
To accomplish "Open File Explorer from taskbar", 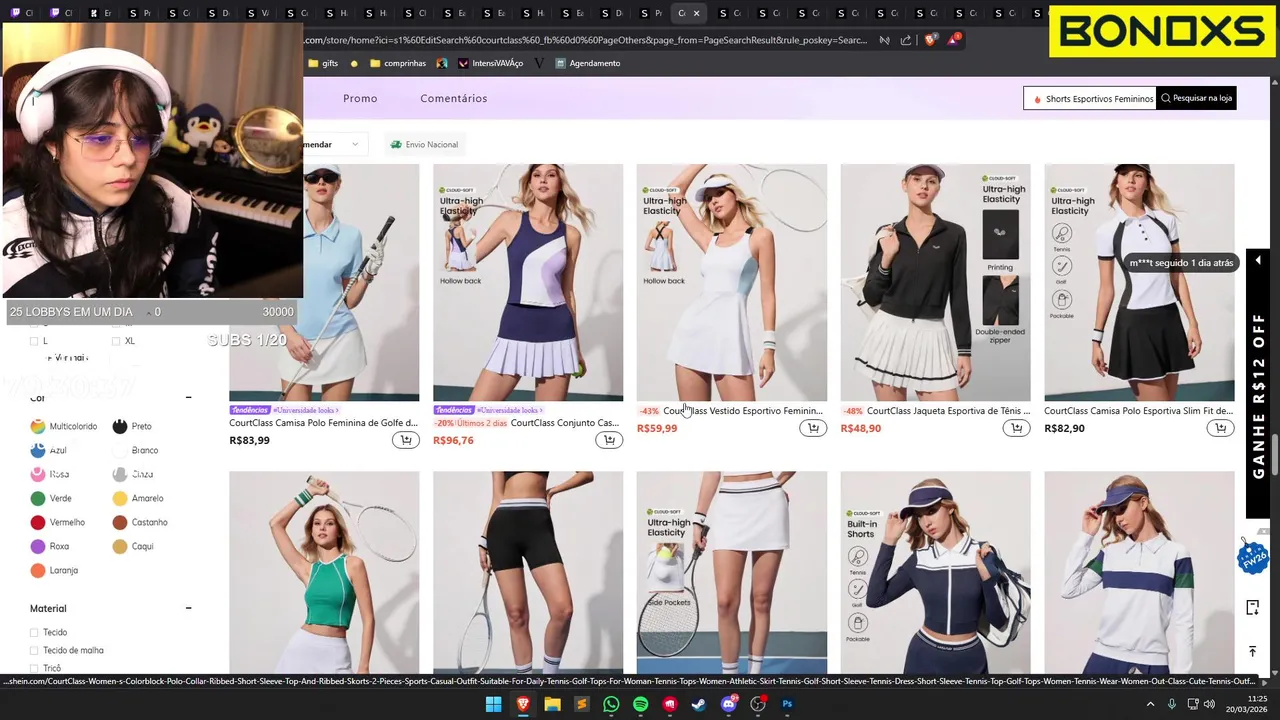I will click(552, 704).
